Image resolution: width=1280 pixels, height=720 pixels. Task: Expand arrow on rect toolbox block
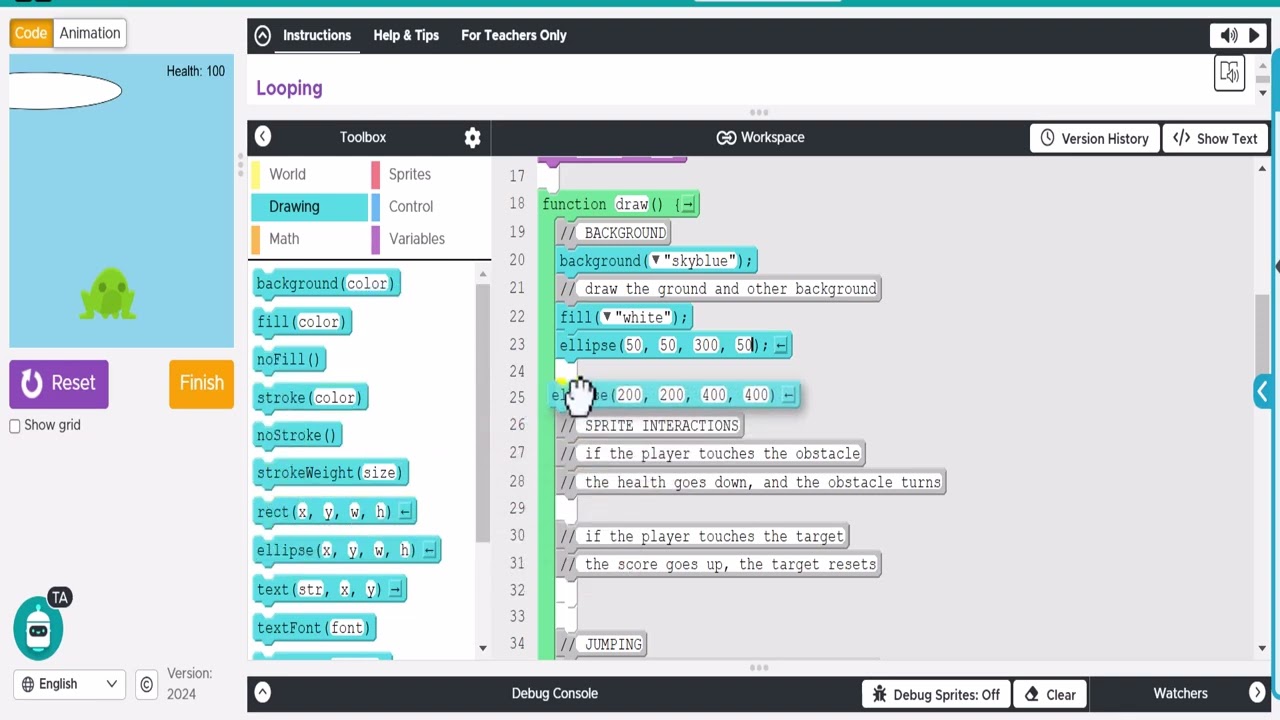(x=405, y=513)
